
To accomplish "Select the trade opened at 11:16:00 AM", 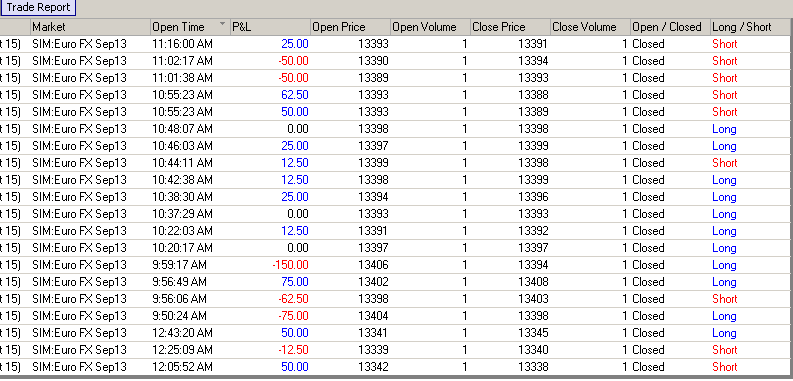I will coord(394,44).
